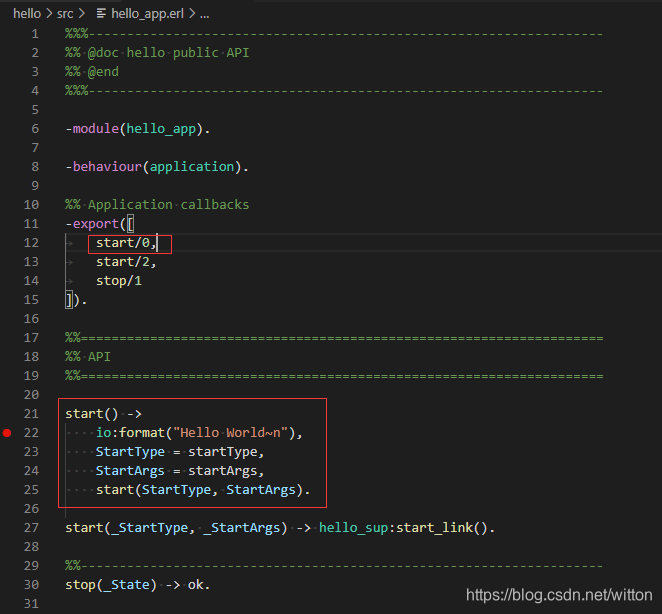Click line number 27 in the gutter

(x=31, y=528)
